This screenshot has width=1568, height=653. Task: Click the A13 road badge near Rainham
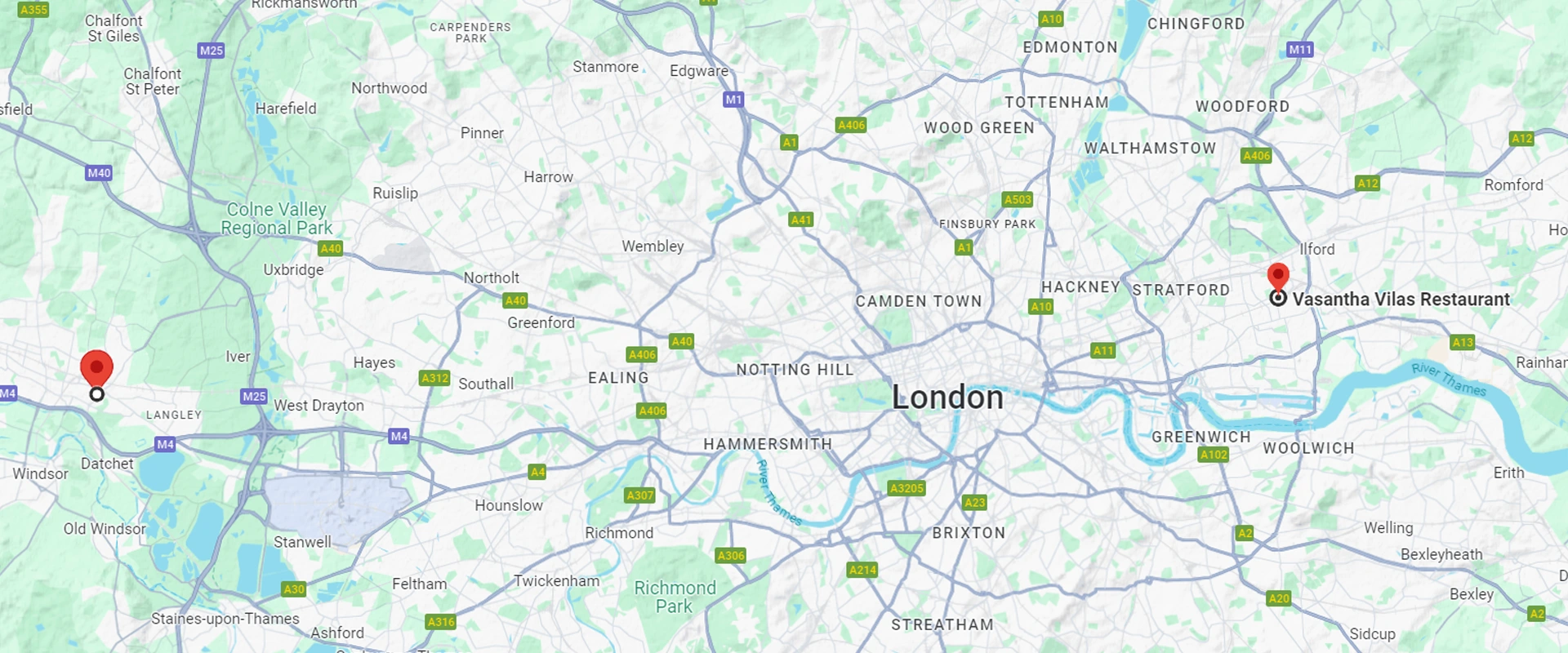(x=1463, y=342)
